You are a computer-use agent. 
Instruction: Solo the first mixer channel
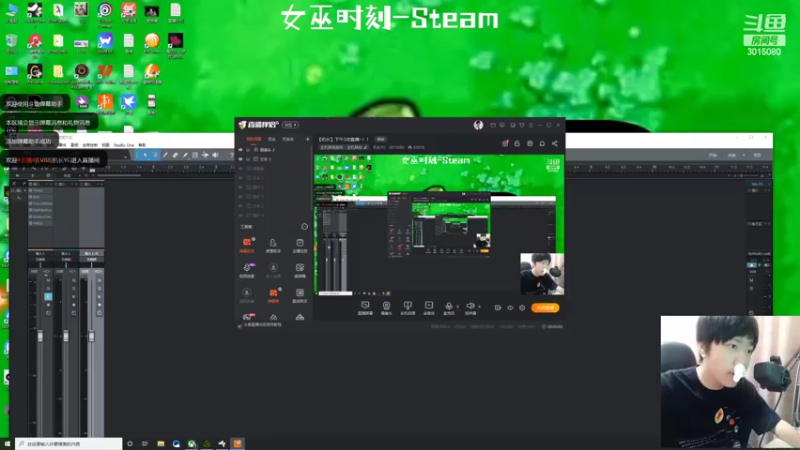tap(48, 288)
